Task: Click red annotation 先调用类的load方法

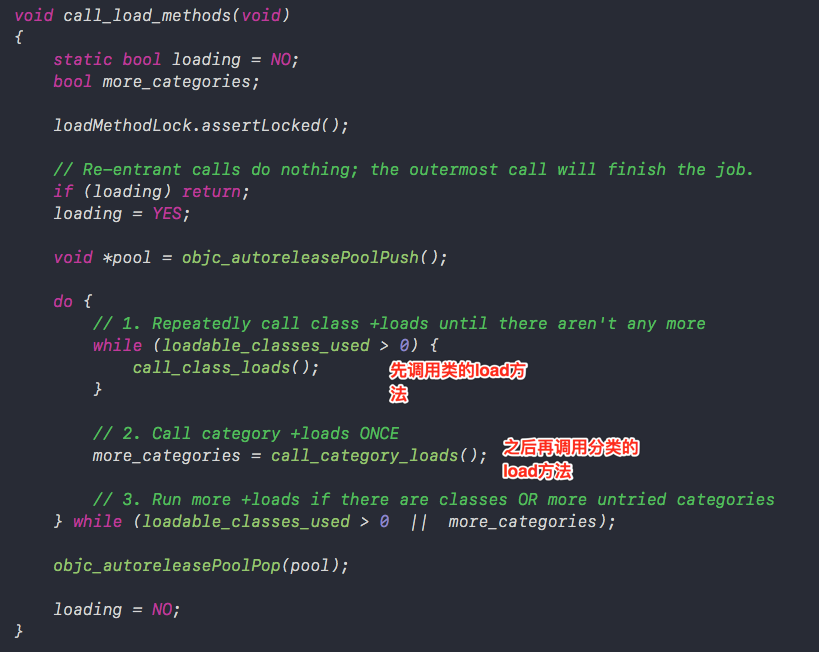Action: pyautogui.click(x=458, y=382)
